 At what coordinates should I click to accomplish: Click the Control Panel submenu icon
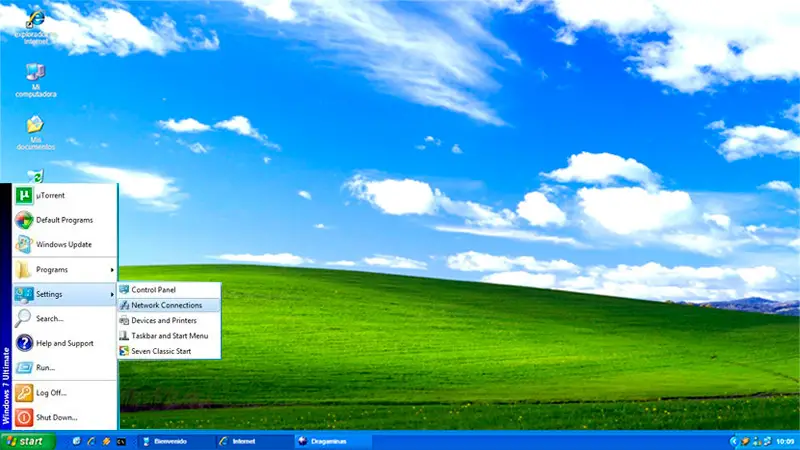click(124, 289)
